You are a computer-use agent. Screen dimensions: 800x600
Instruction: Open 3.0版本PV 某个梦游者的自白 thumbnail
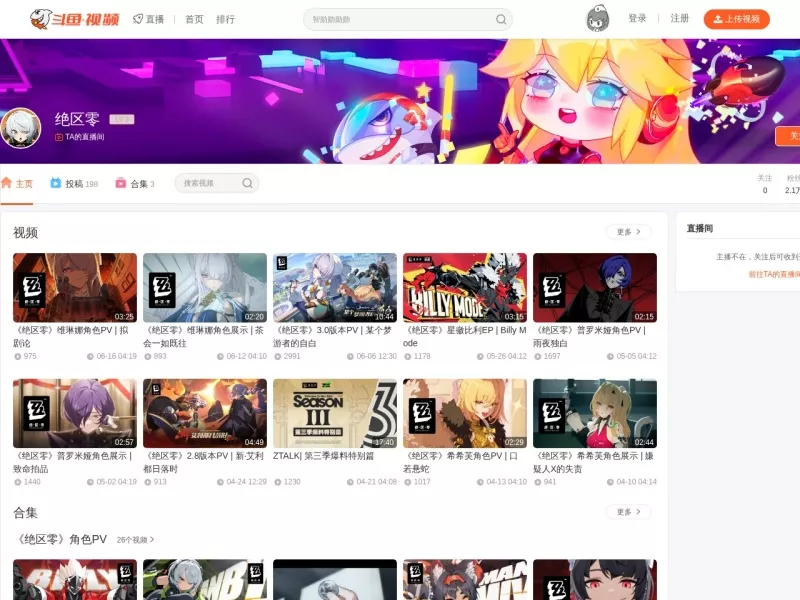coord(335,288)
